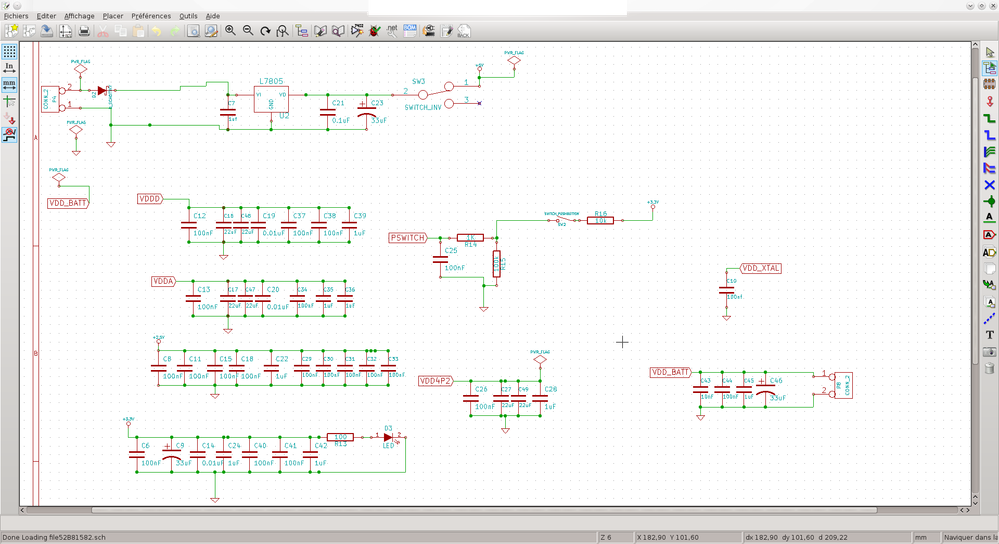This screenshot has width=999, height=544.
Task: Select the Delete item trash tool
Action: pyautogui.click(x=989, y=368)
